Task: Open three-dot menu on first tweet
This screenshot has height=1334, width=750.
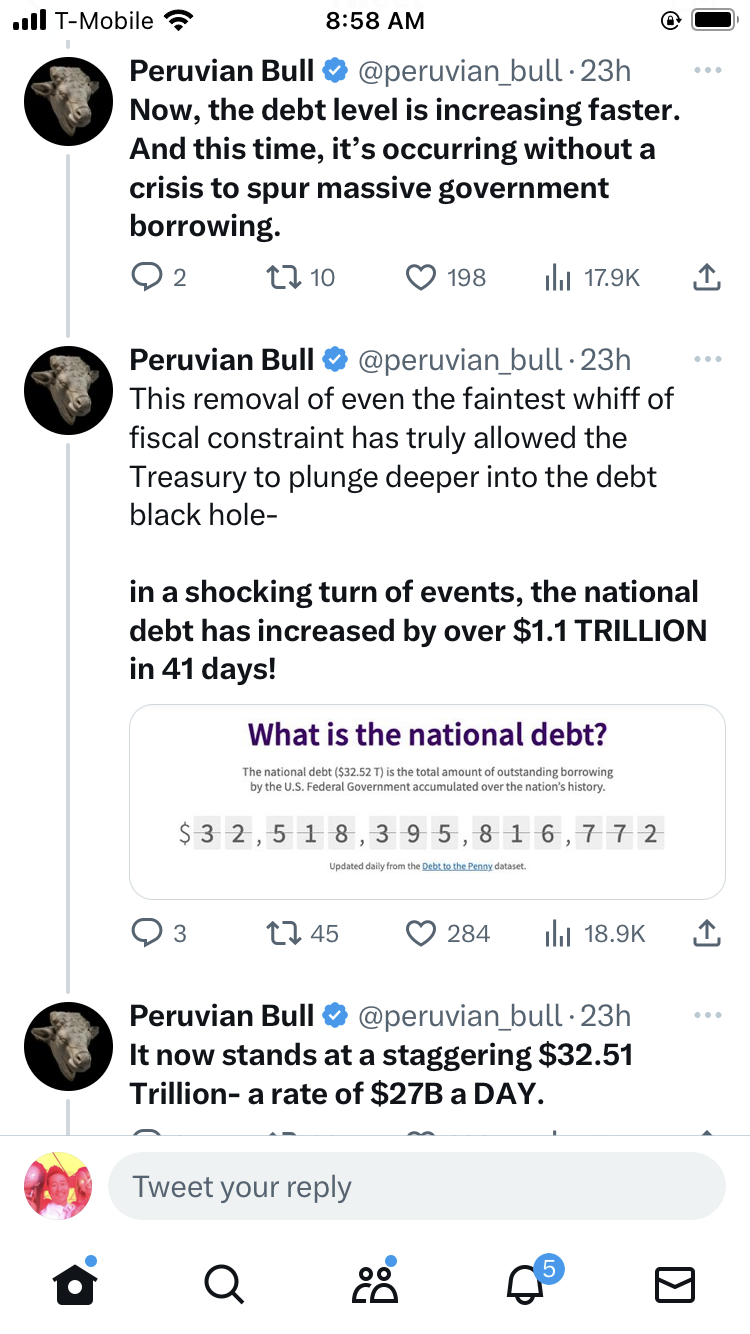Action: (x=707, y=71)
